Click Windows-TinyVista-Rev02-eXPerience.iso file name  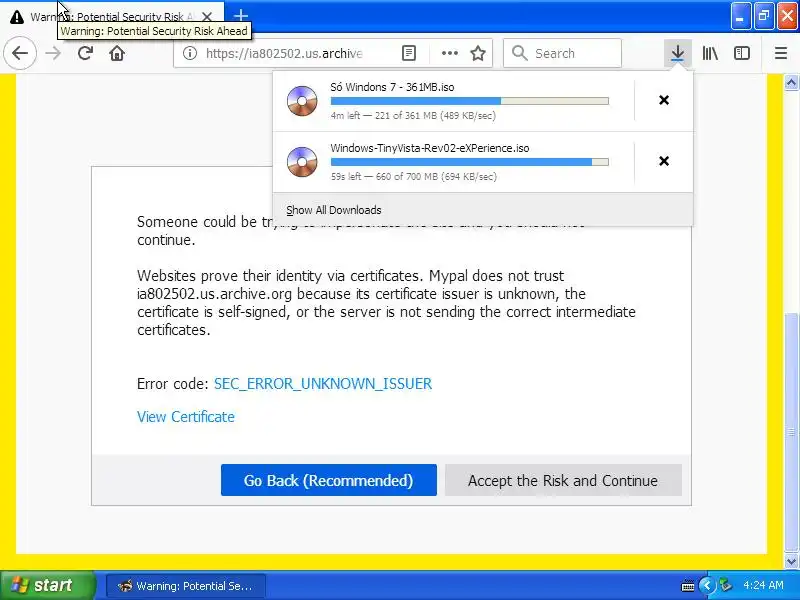430,148
